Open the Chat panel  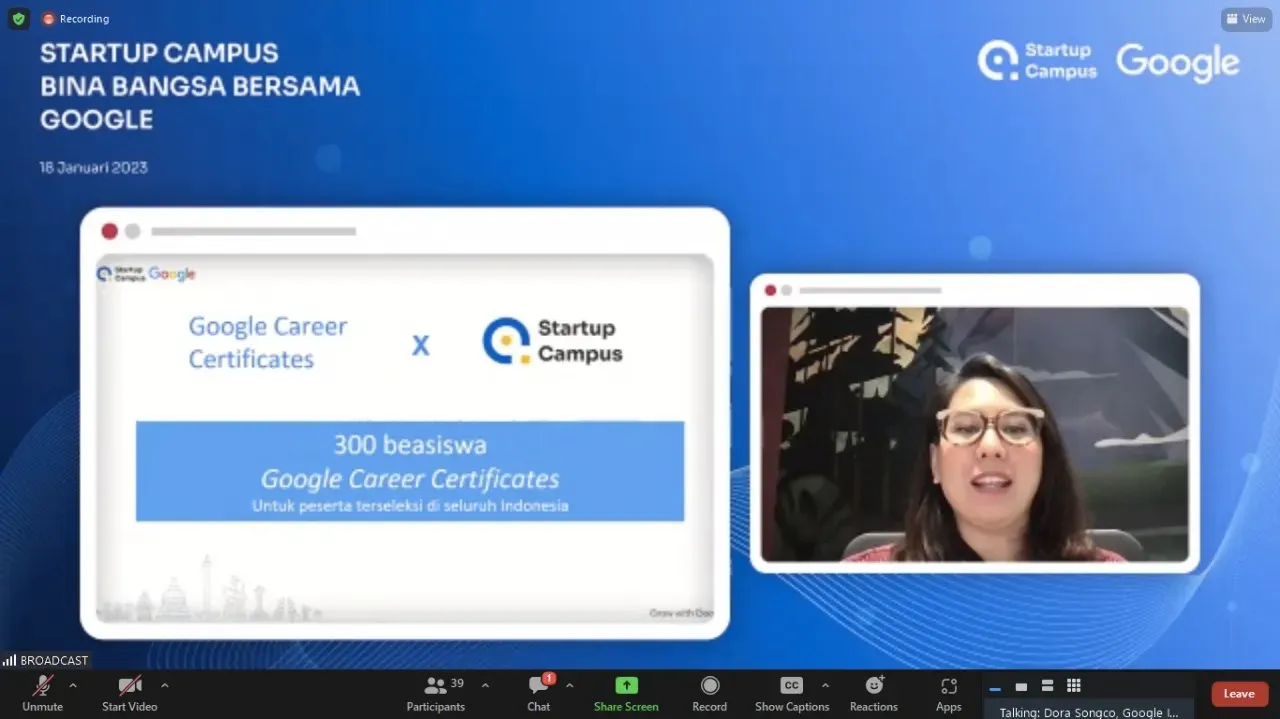539,693
